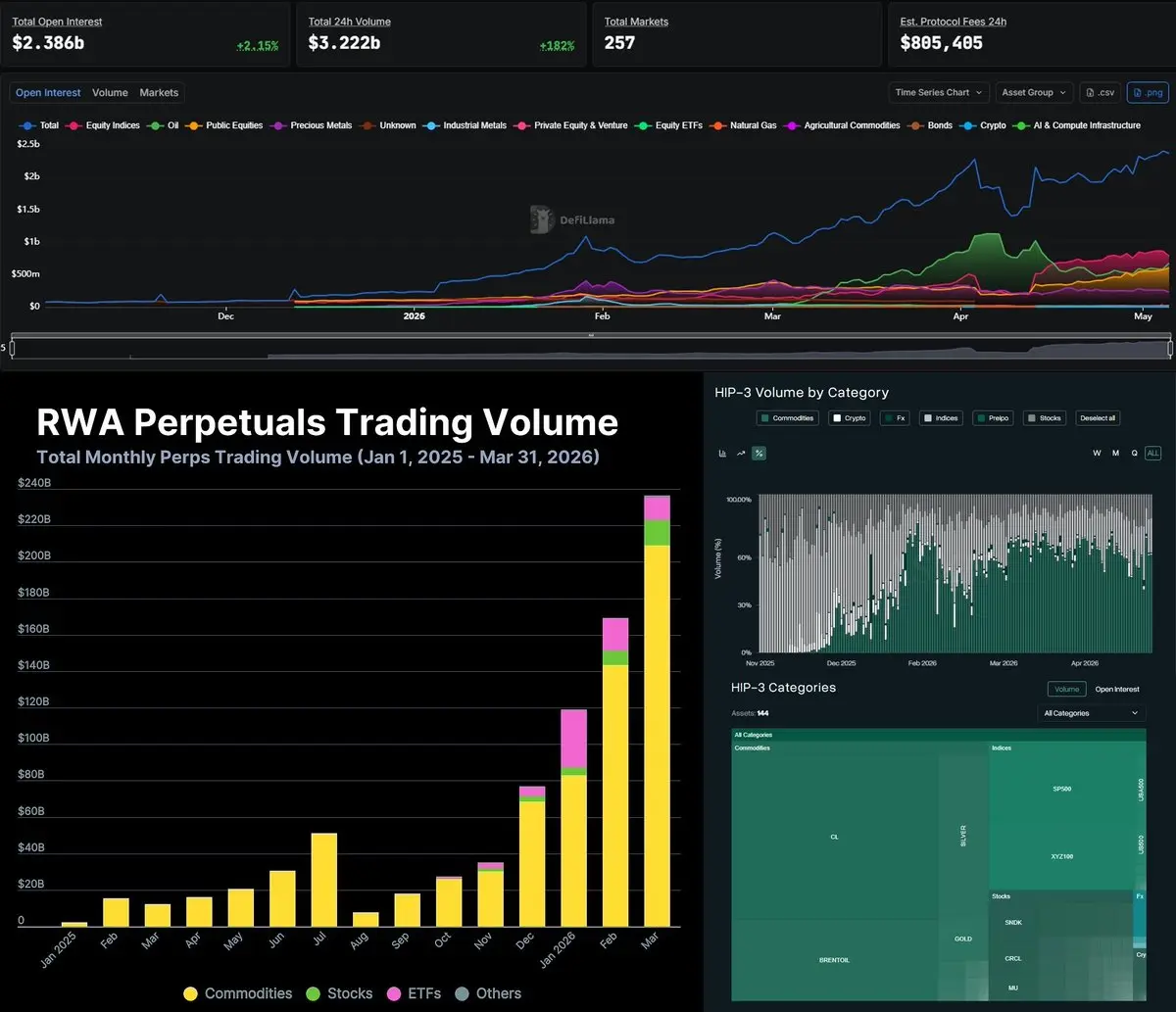This screenshot has width=1176, height=1012.
Task: Open the Asset Group dropdown
Action: [x=1034, y=92]
